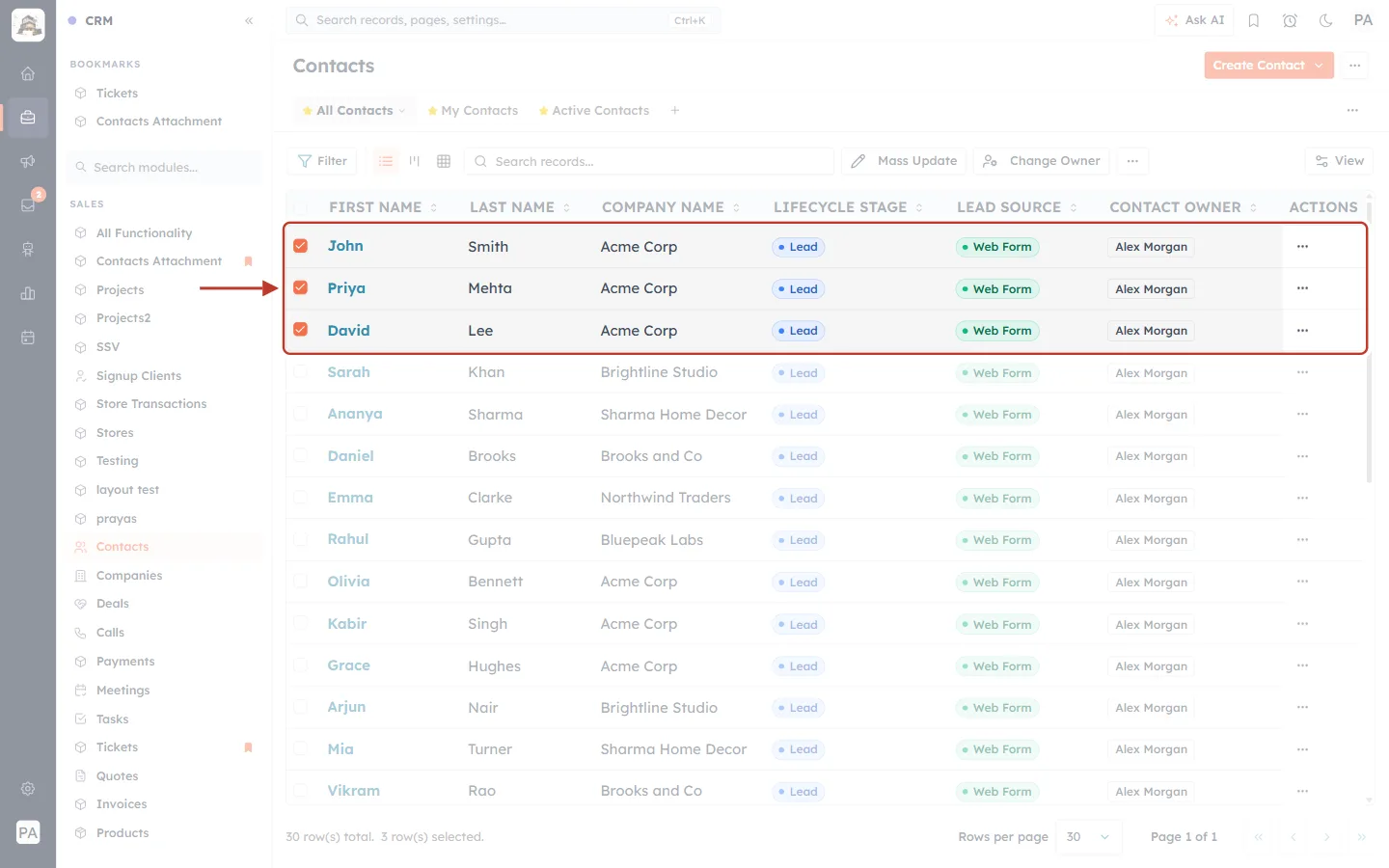Switch to list view icon
The width and height of the screenshot is (1389, 868).
pyautogui.click(x=386, y=161)
